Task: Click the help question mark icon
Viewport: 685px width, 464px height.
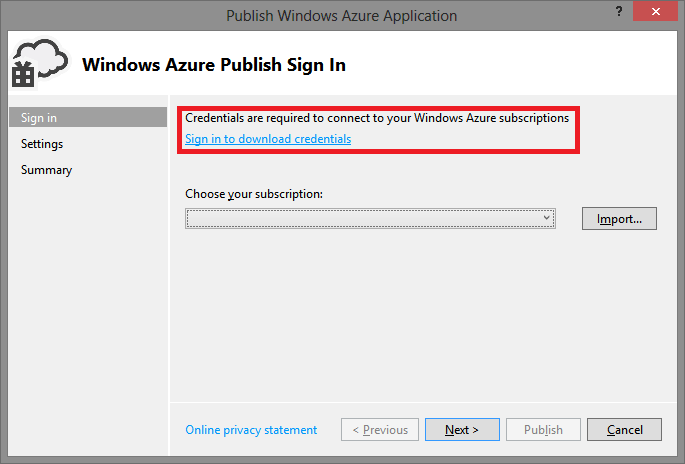Action: (x=619, y=11)
